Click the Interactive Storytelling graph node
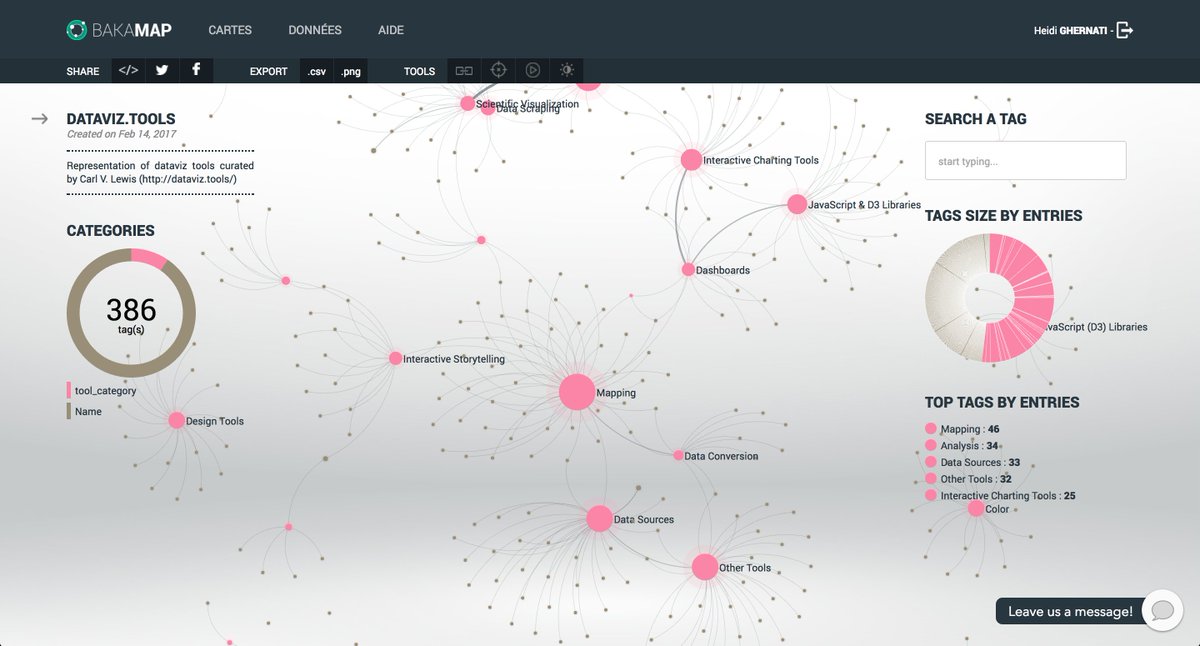The height and width of the screenshot is (646, 1200). click(395, 358)
